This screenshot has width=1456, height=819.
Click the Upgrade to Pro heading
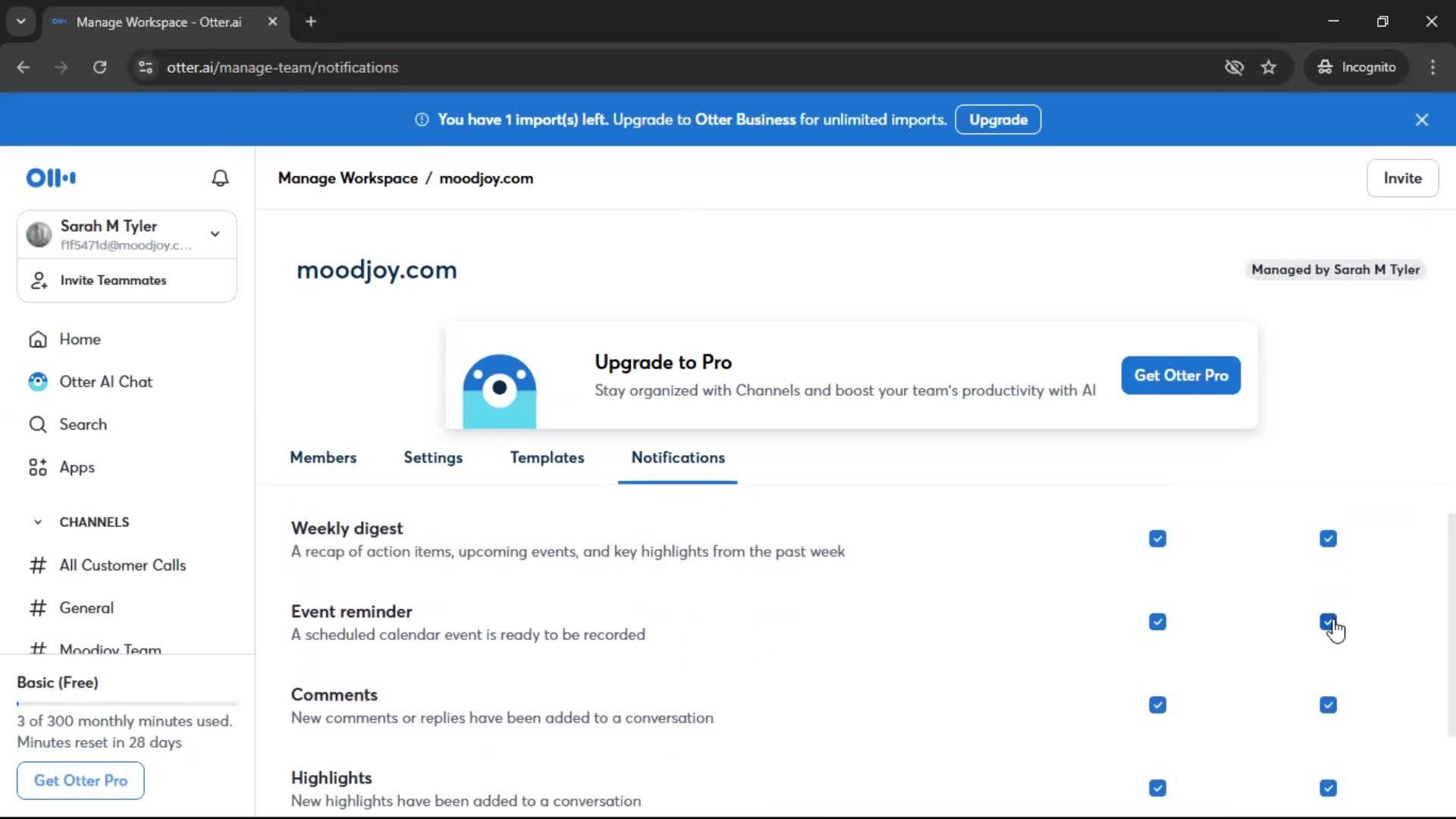coord(663,362)
